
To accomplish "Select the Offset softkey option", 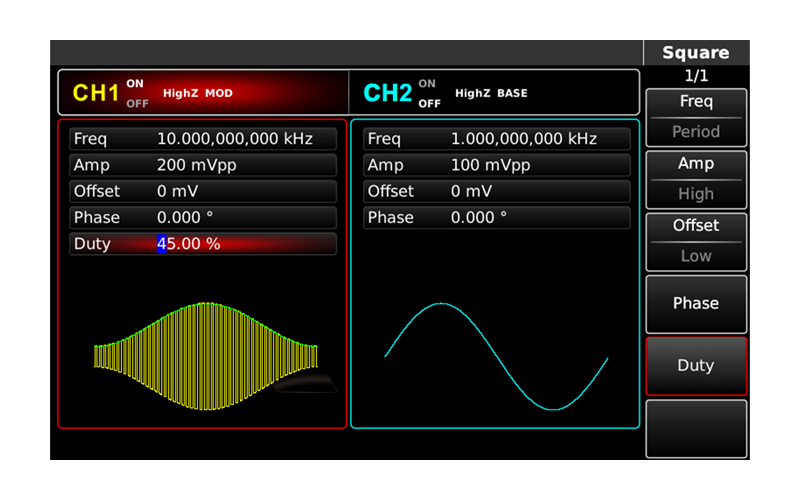I will click(696, 226).
